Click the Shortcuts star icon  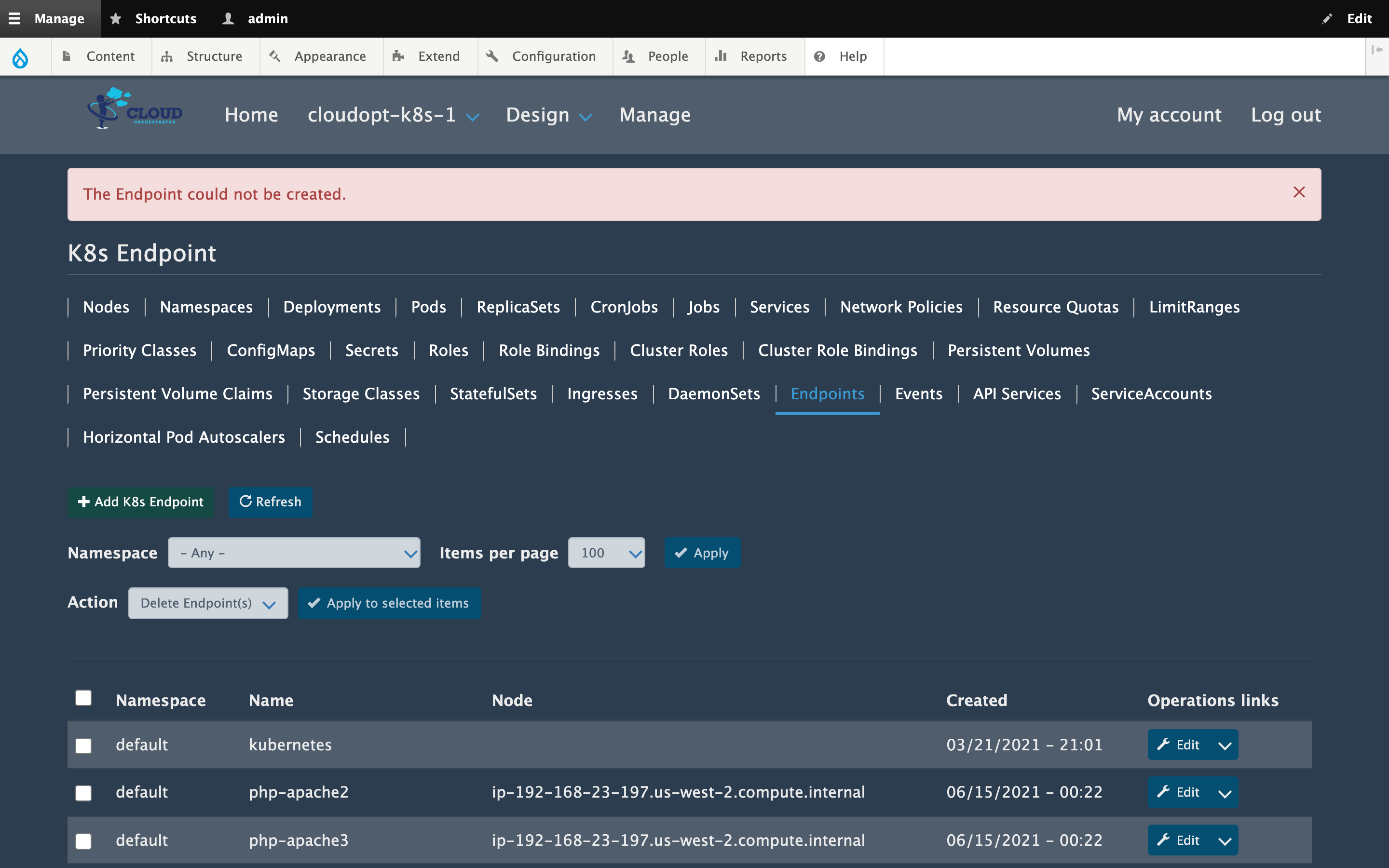click(x=117, y=18)
